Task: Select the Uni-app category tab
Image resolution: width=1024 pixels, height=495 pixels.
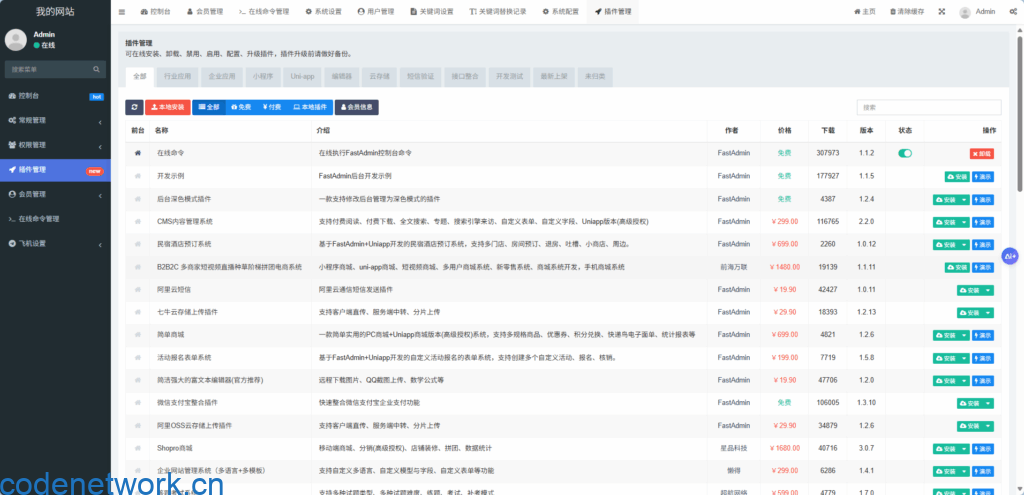Action: tap(302, 76)
